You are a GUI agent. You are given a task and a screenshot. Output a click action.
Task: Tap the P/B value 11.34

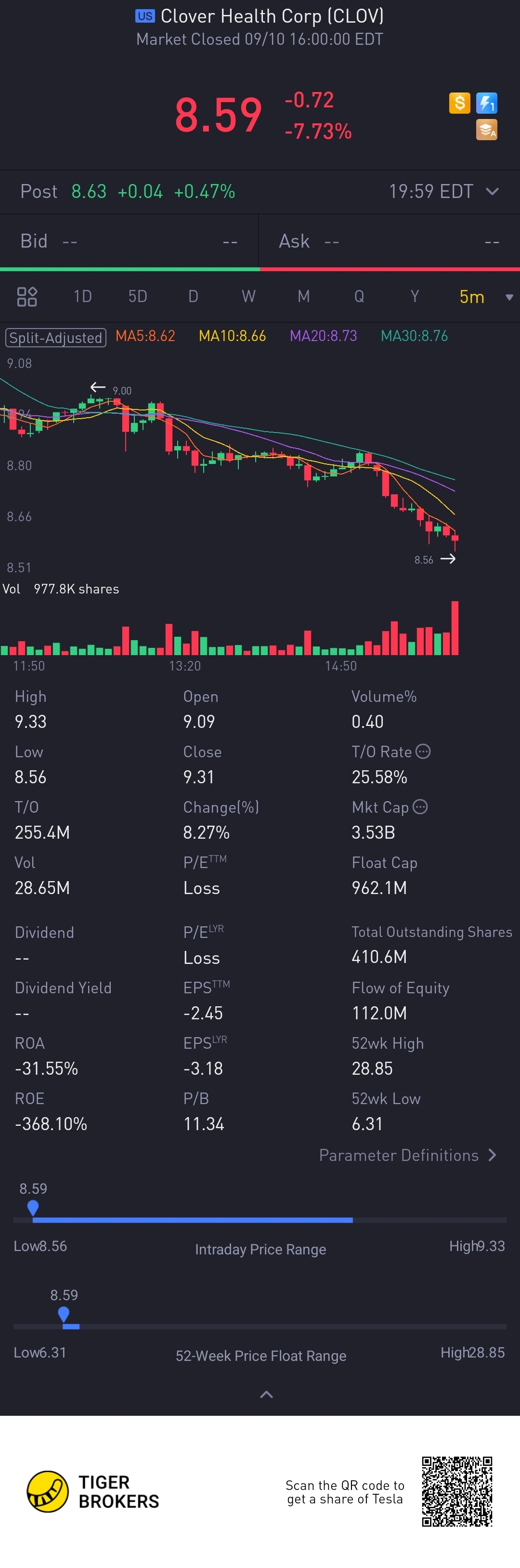tap(204, 1124)
